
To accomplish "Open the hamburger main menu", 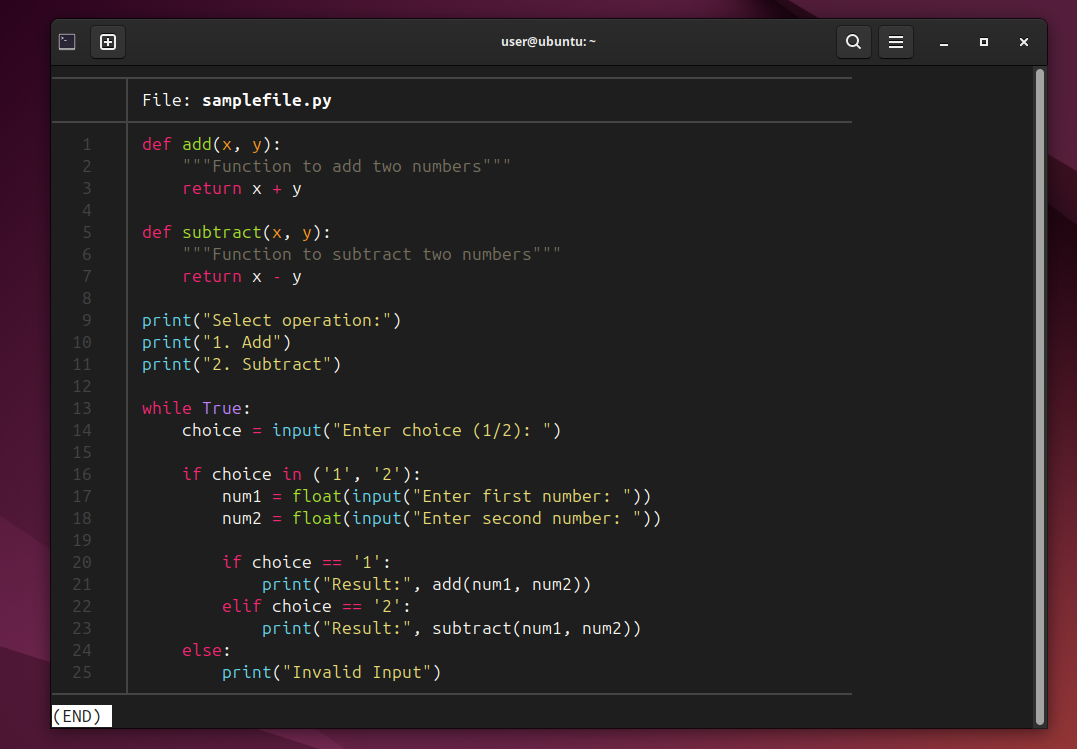I will (x=896, y=42).
